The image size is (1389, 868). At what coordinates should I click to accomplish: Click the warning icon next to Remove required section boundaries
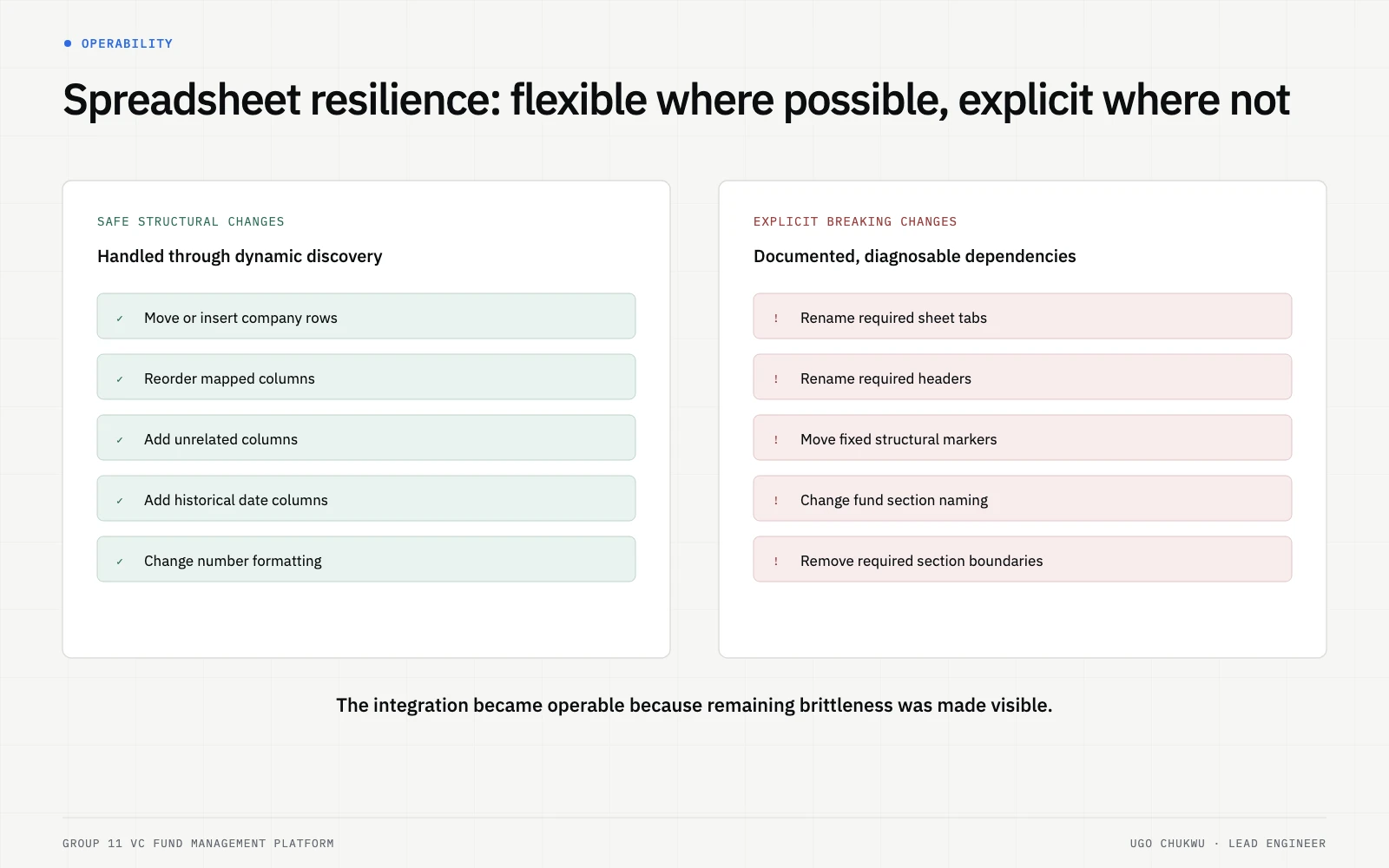(x=776, y=562)
